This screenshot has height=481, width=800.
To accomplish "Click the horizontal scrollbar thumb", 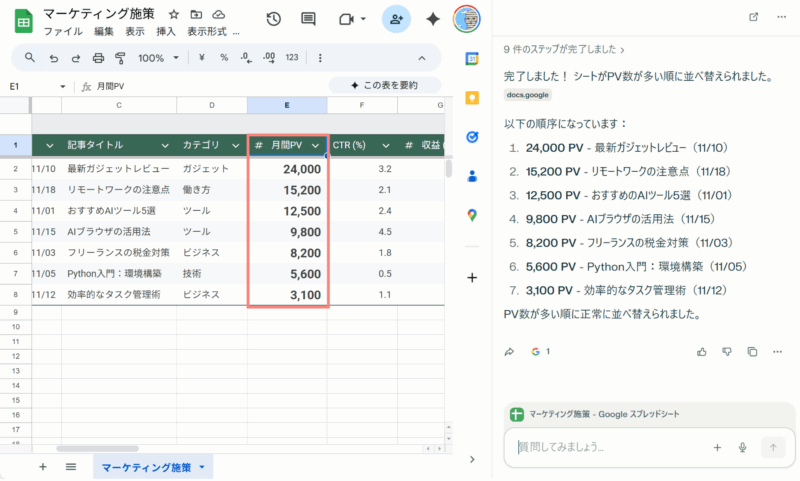I will [97, 449].
